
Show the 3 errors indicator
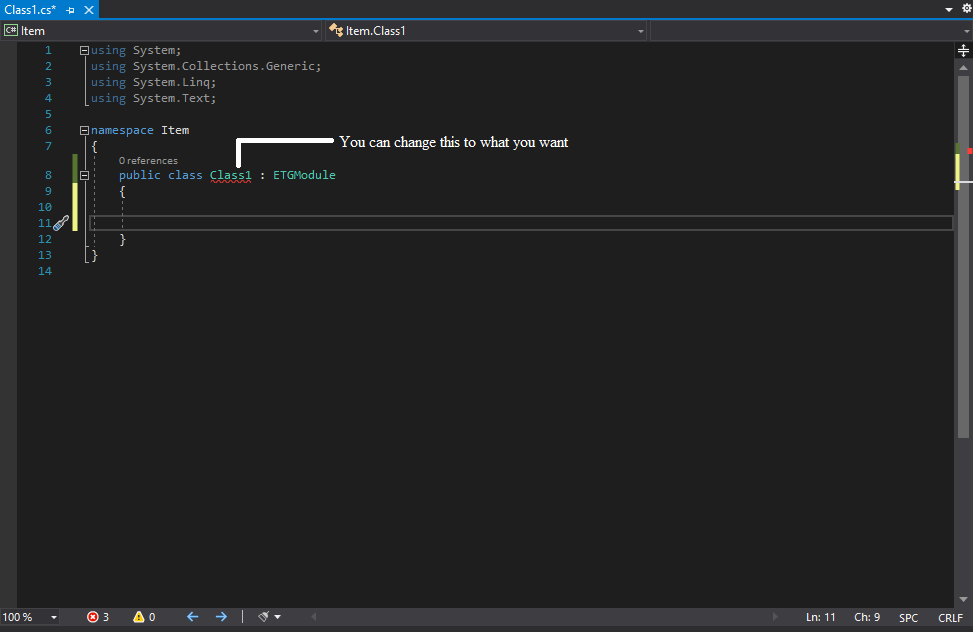[x=98, y=617]
